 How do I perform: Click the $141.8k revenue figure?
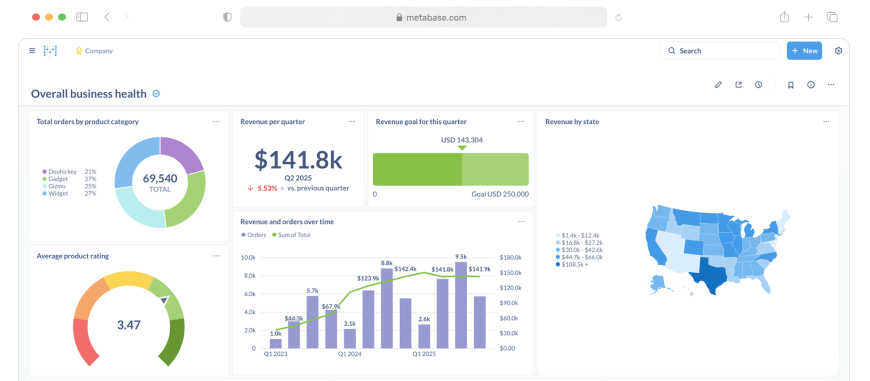pos(299,160)
